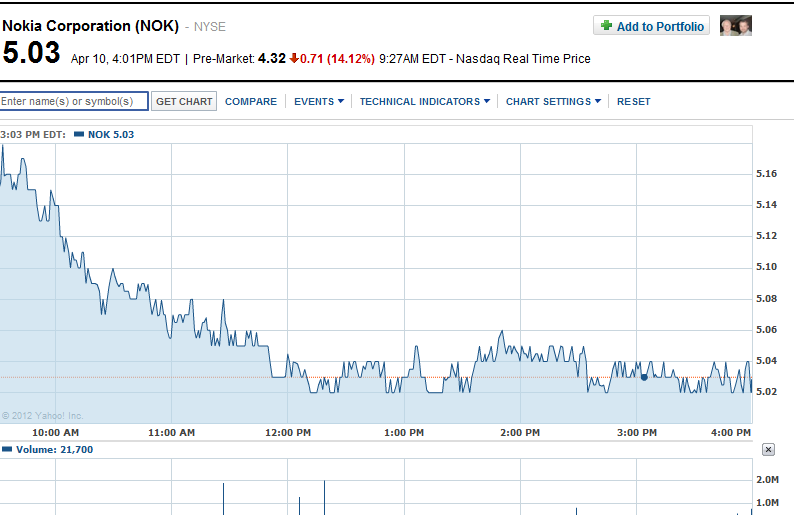
Task: Click the 5.02 price axis label
Action: (766, 391)
